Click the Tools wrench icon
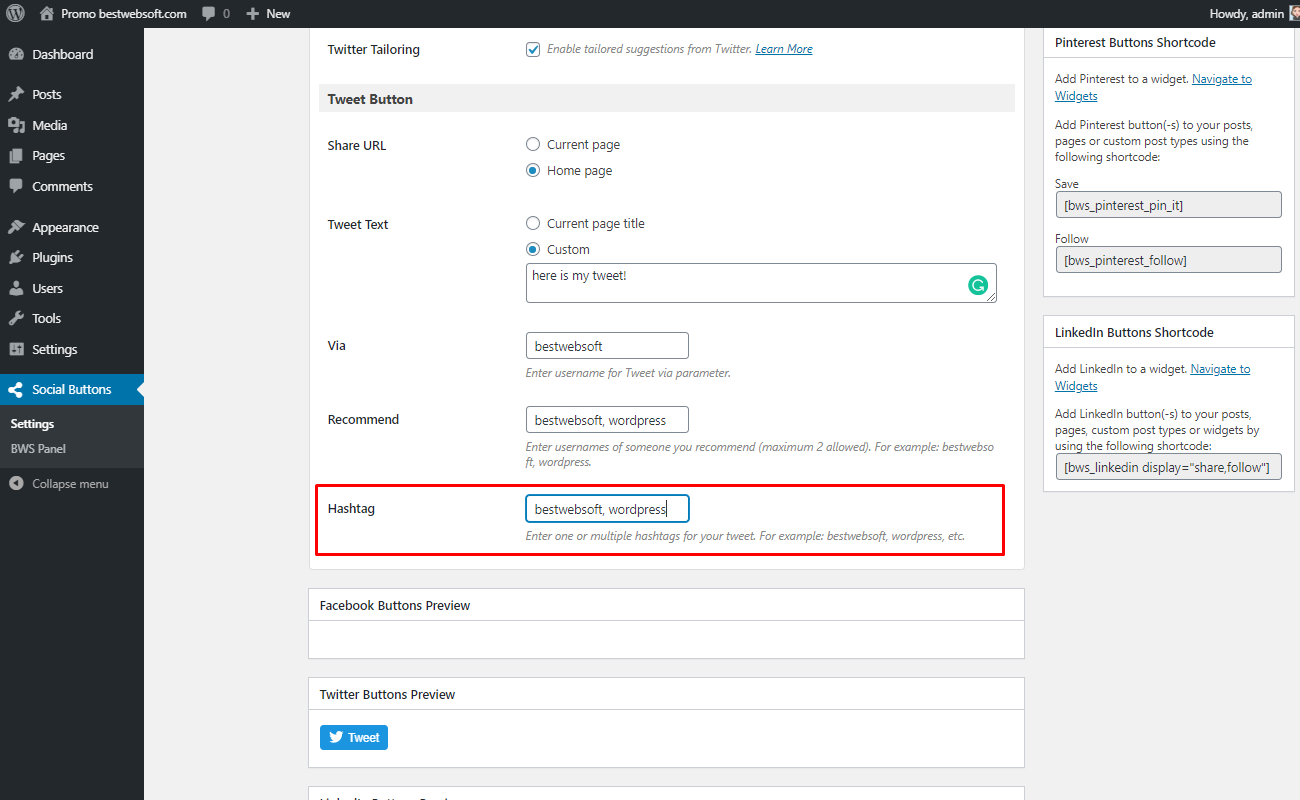Screen dimensions: 1300x800 16,318
